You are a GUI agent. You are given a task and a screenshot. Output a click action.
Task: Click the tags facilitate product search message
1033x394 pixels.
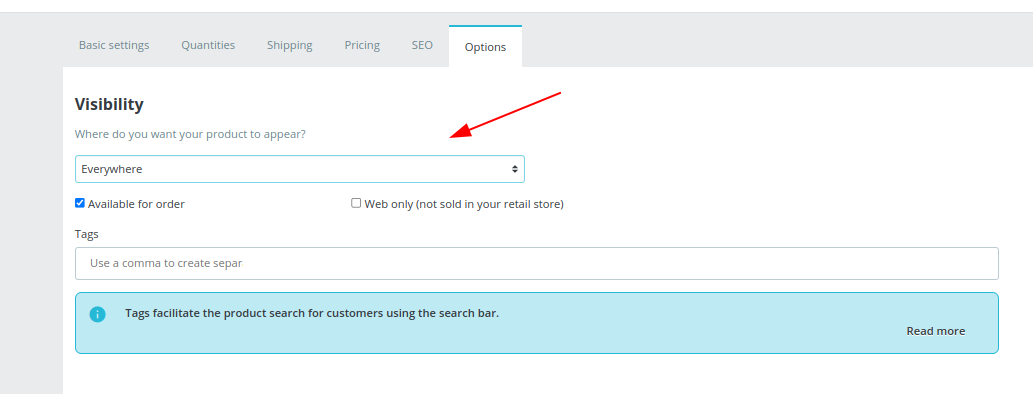pyautogui.click(x=312, y=313)
